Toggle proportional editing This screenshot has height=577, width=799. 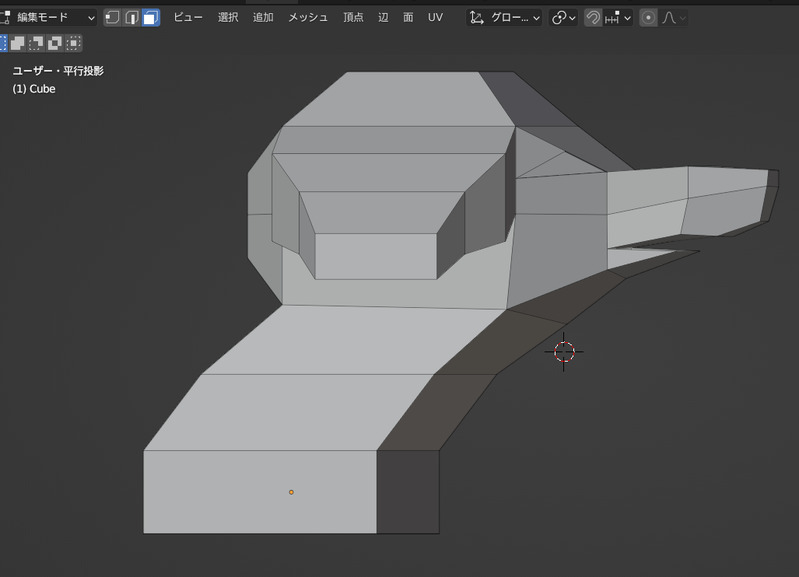(x=648, y=17)
